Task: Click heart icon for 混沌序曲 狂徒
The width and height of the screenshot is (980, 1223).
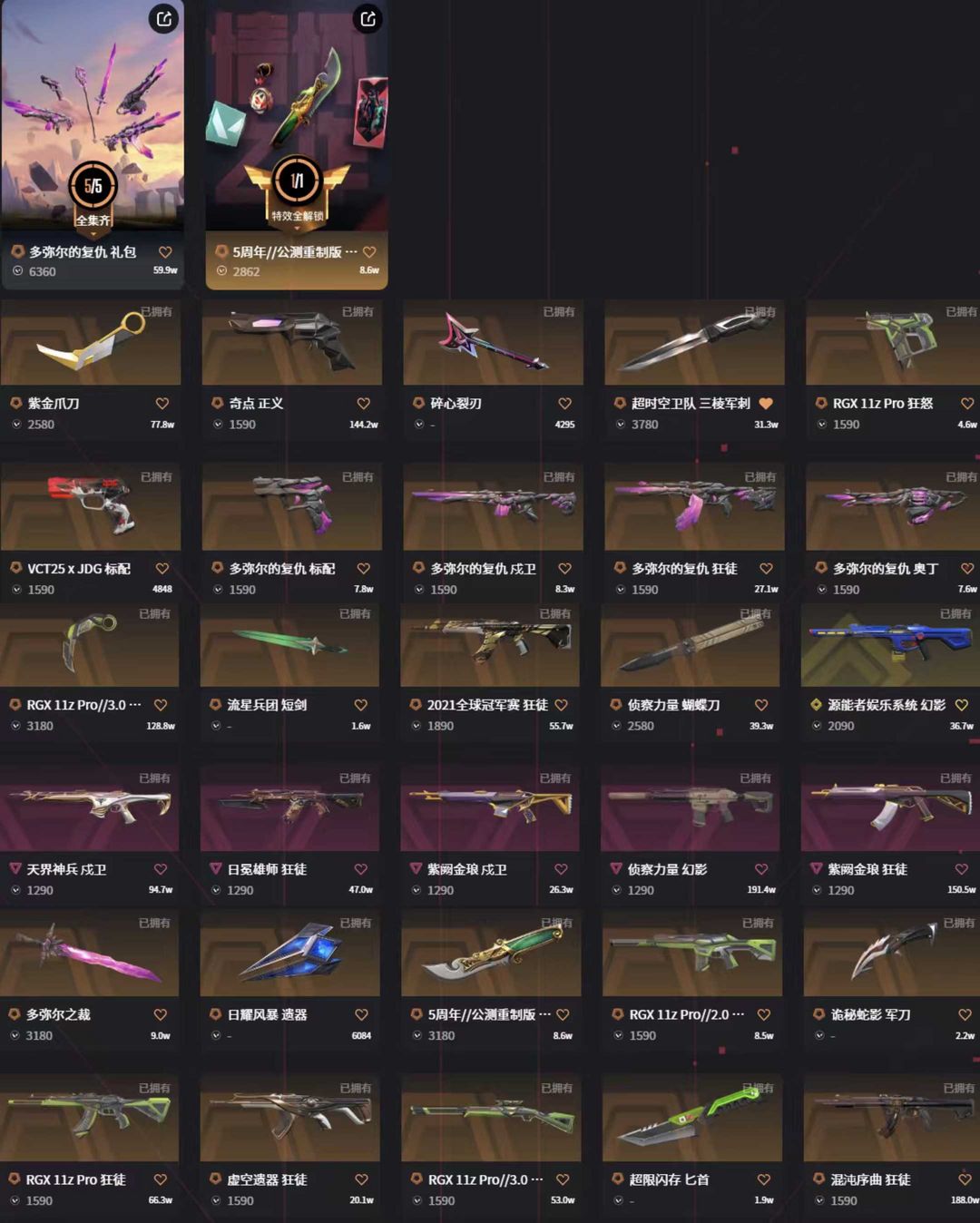Action: (x=965, y=1179)
